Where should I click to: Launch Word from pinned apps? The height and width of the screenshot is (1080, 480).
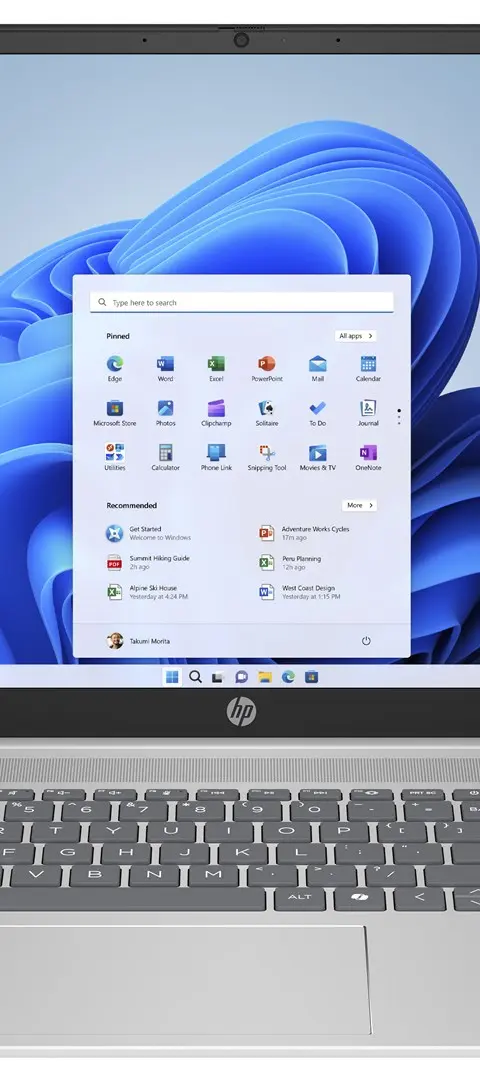pyautogui.click(x=165, y=368)
